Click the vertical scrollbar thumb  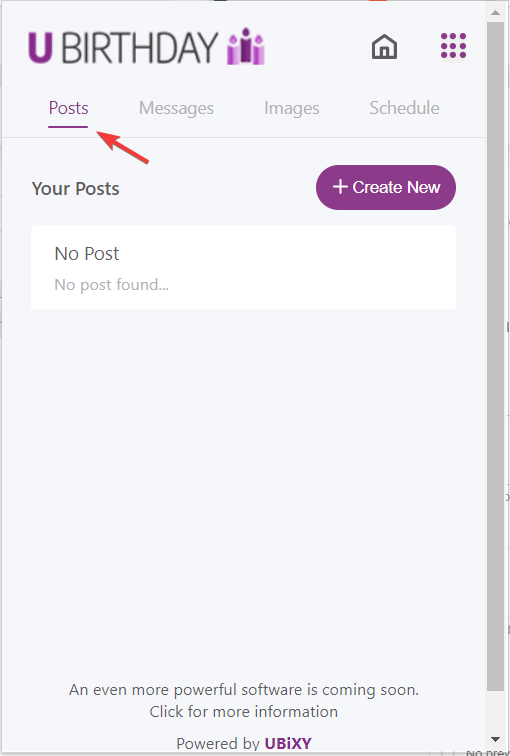(495, 356)
